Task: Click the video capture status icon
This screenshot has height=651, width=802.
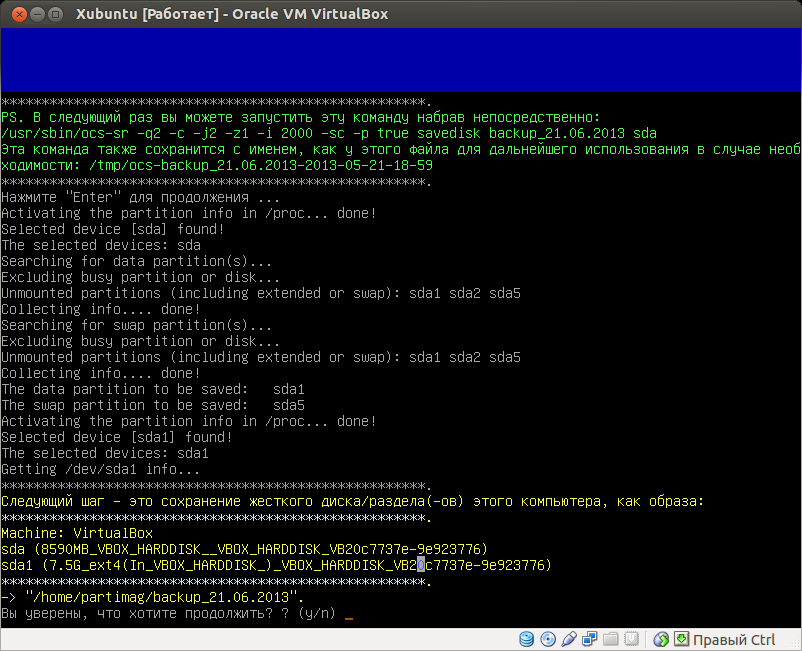Action: coord(632,639)
